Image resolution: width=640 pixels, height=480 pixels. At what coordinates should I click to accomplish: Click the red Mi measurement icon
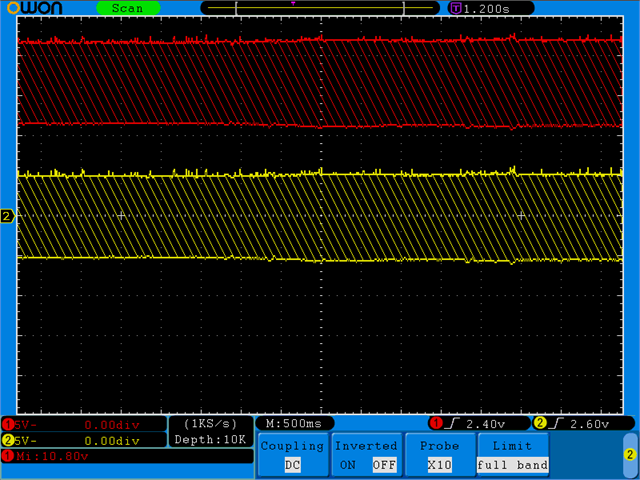point(7,456)
